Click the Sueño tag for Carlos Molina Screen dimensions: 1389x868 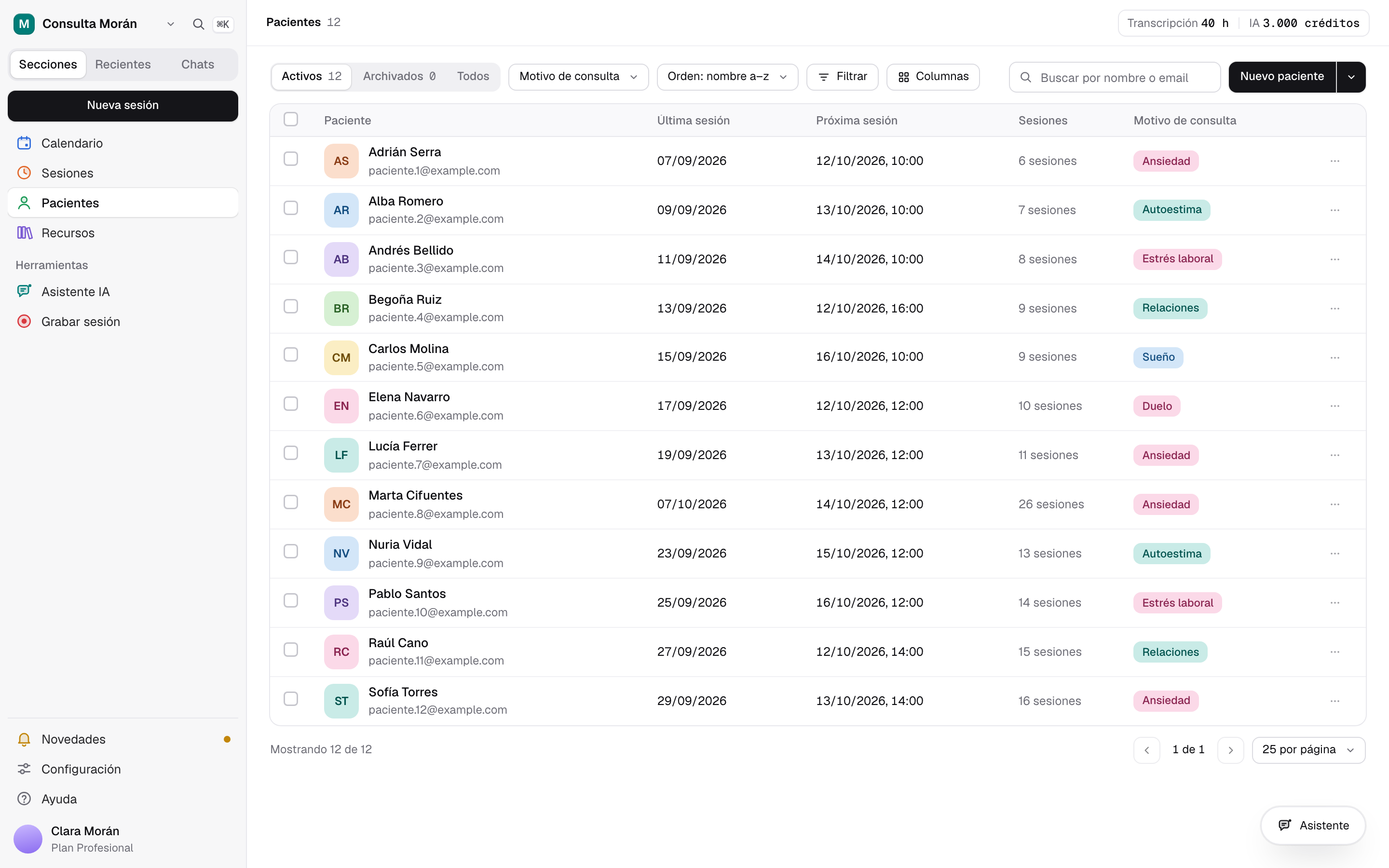pyautogui.click(x=1157, y=357)
